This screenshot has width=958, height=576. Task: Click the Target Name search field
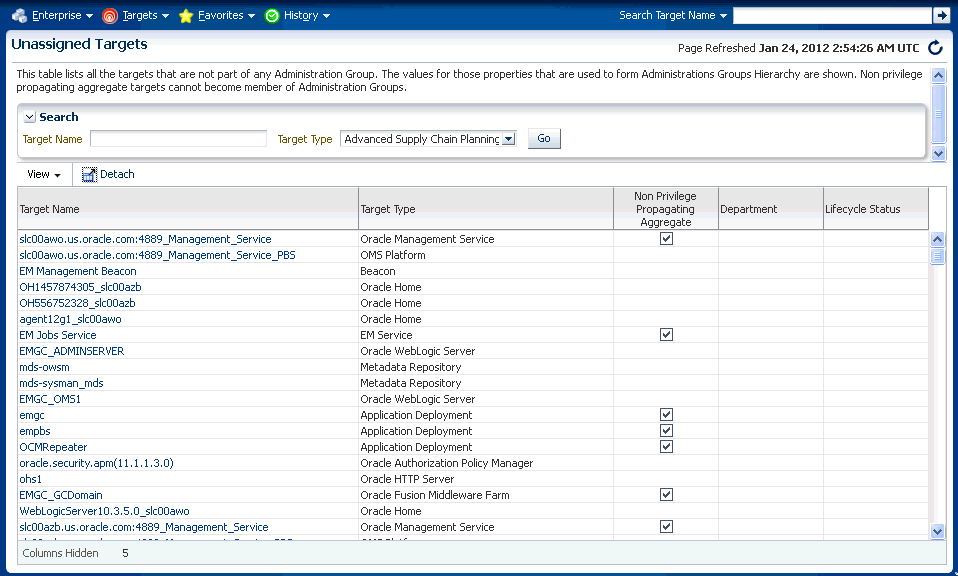tap(178, 139)
